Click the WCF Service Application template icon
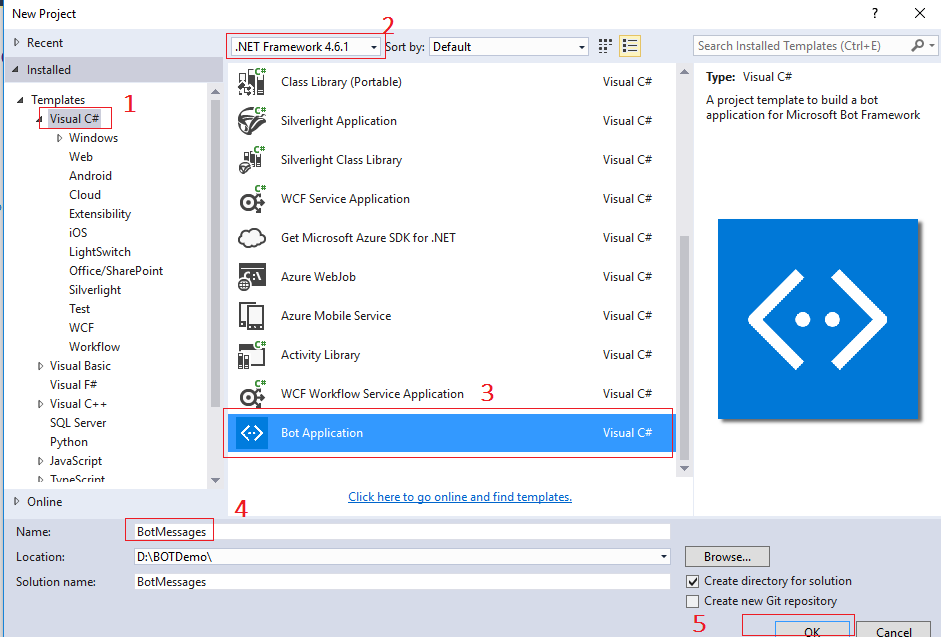Viewport: 941px width, 637px height. (x=252, y=199)
